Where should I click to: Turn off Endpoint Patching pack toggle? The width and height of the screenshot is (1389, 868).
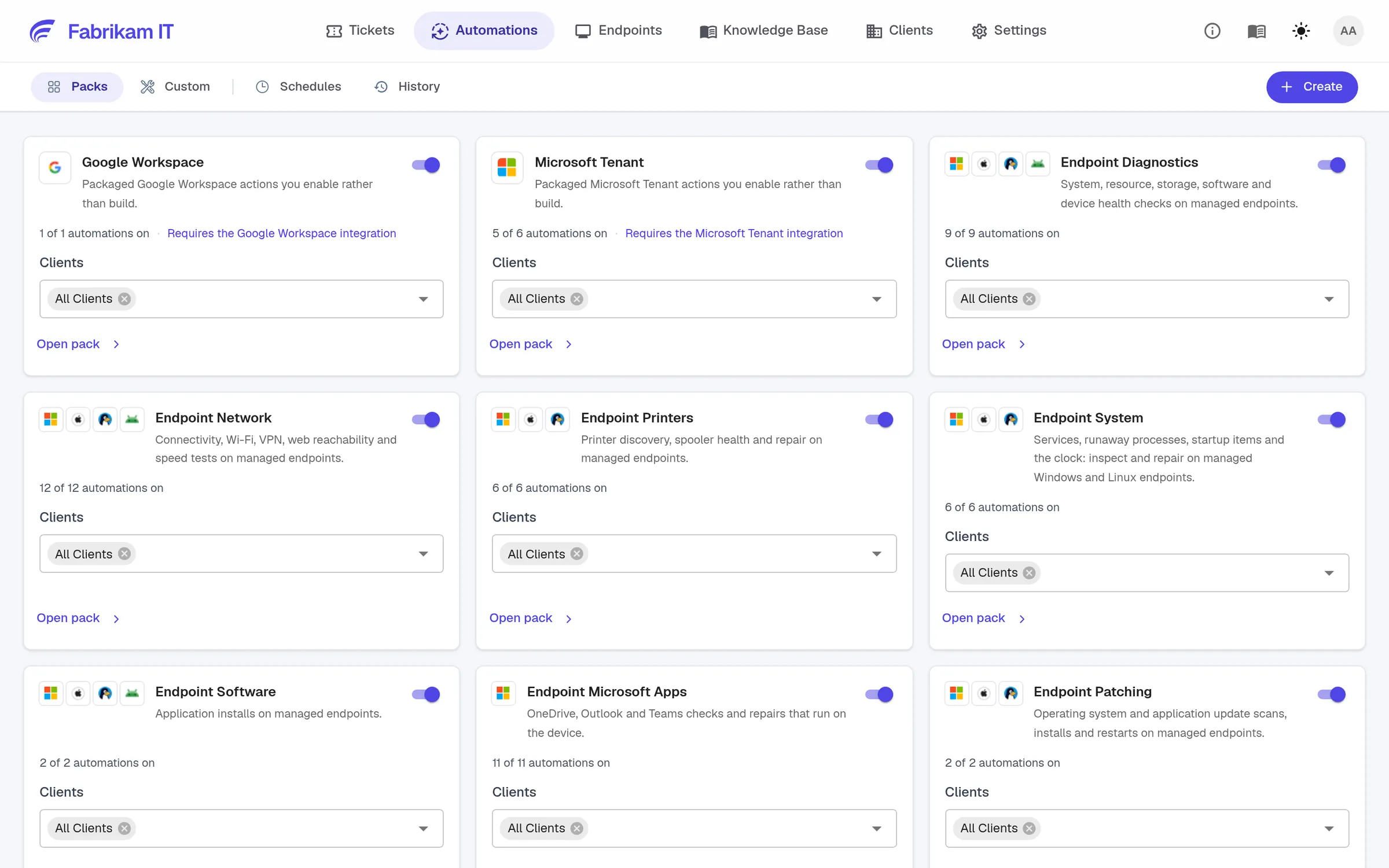tap(1332, 694)
